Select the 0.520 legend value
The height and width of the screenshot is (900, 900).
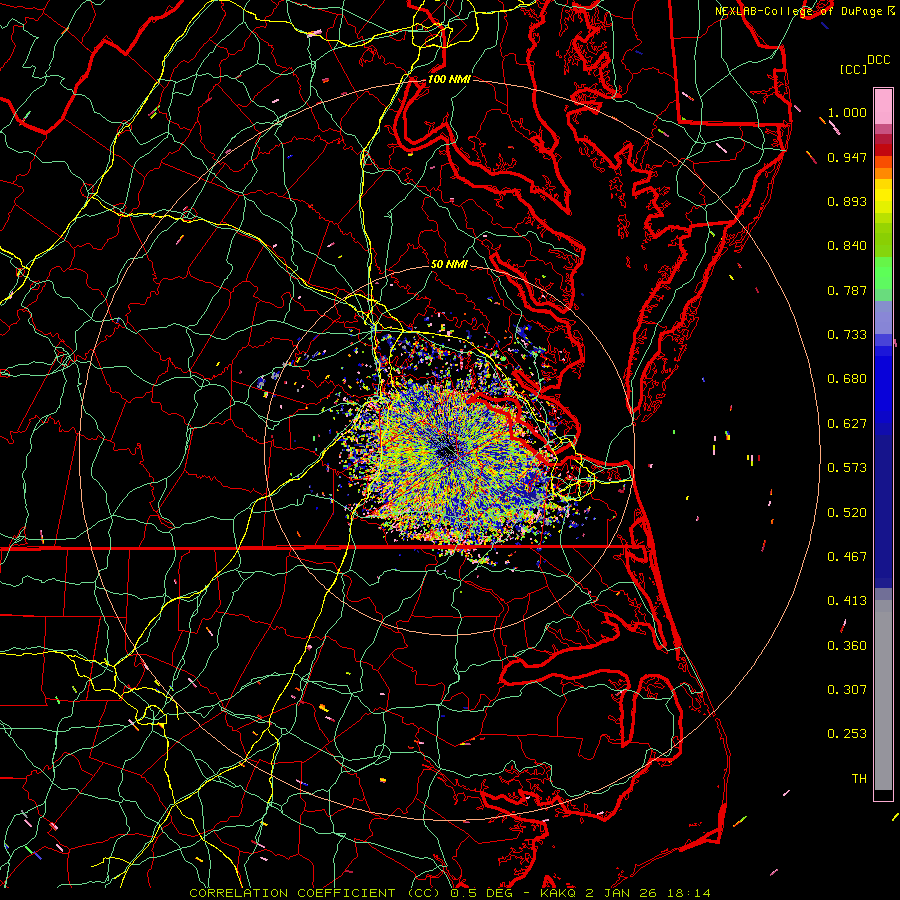(x=847, y=513)
